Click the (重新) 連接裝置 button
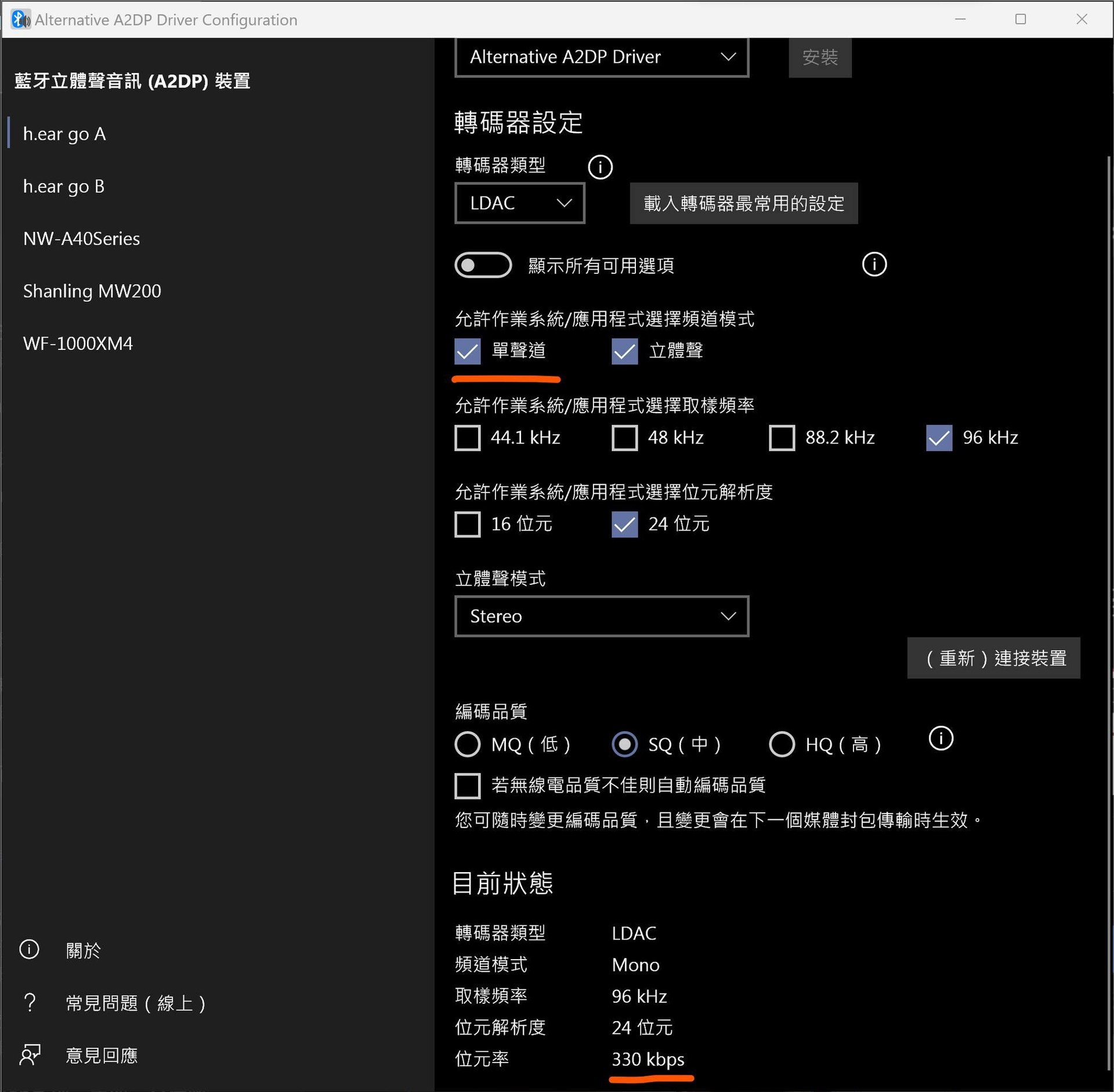 click(x=993, y=658)
